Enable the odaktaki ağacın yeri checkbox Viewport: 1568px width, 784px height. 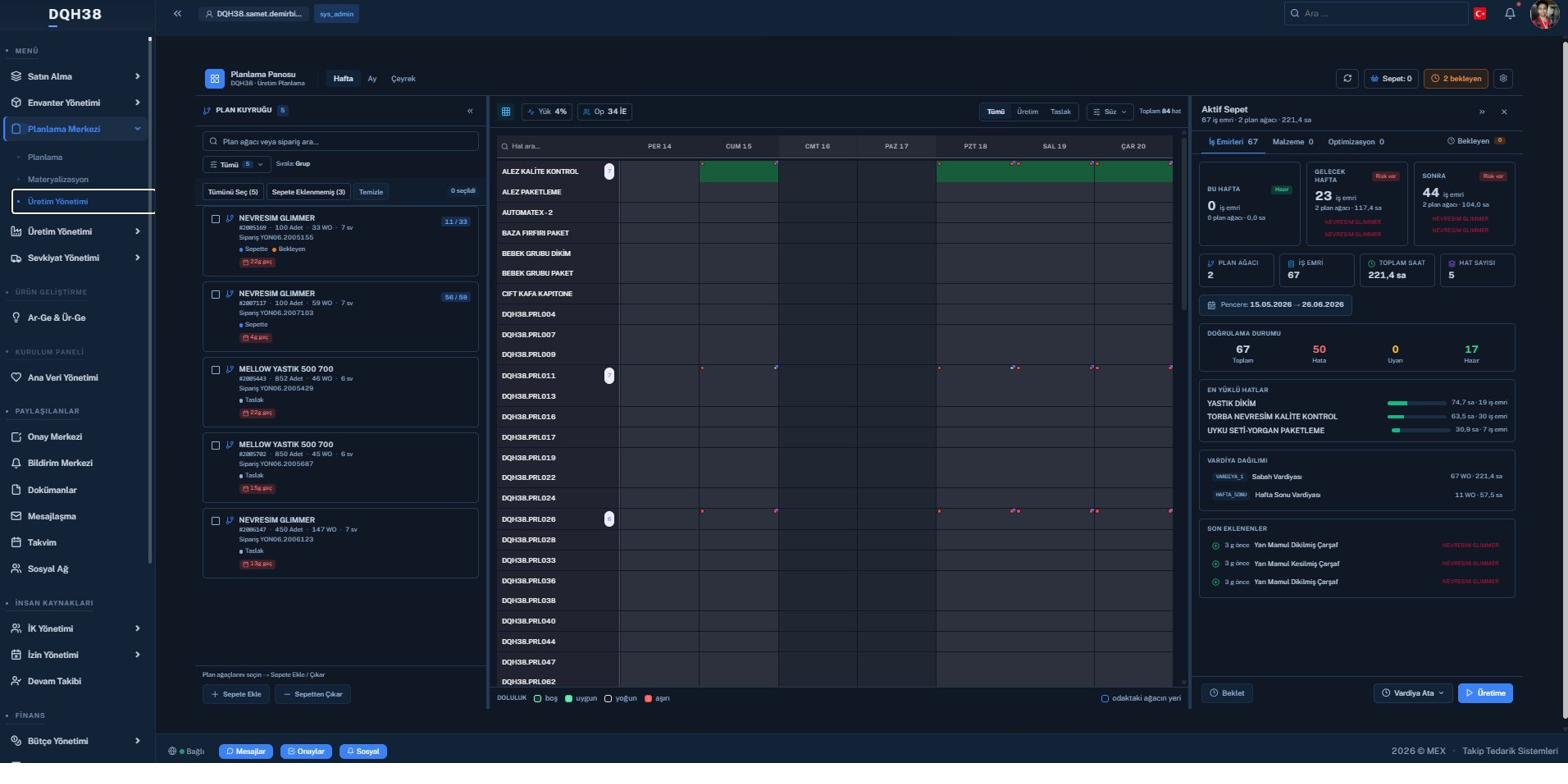tap(1105, 698)
